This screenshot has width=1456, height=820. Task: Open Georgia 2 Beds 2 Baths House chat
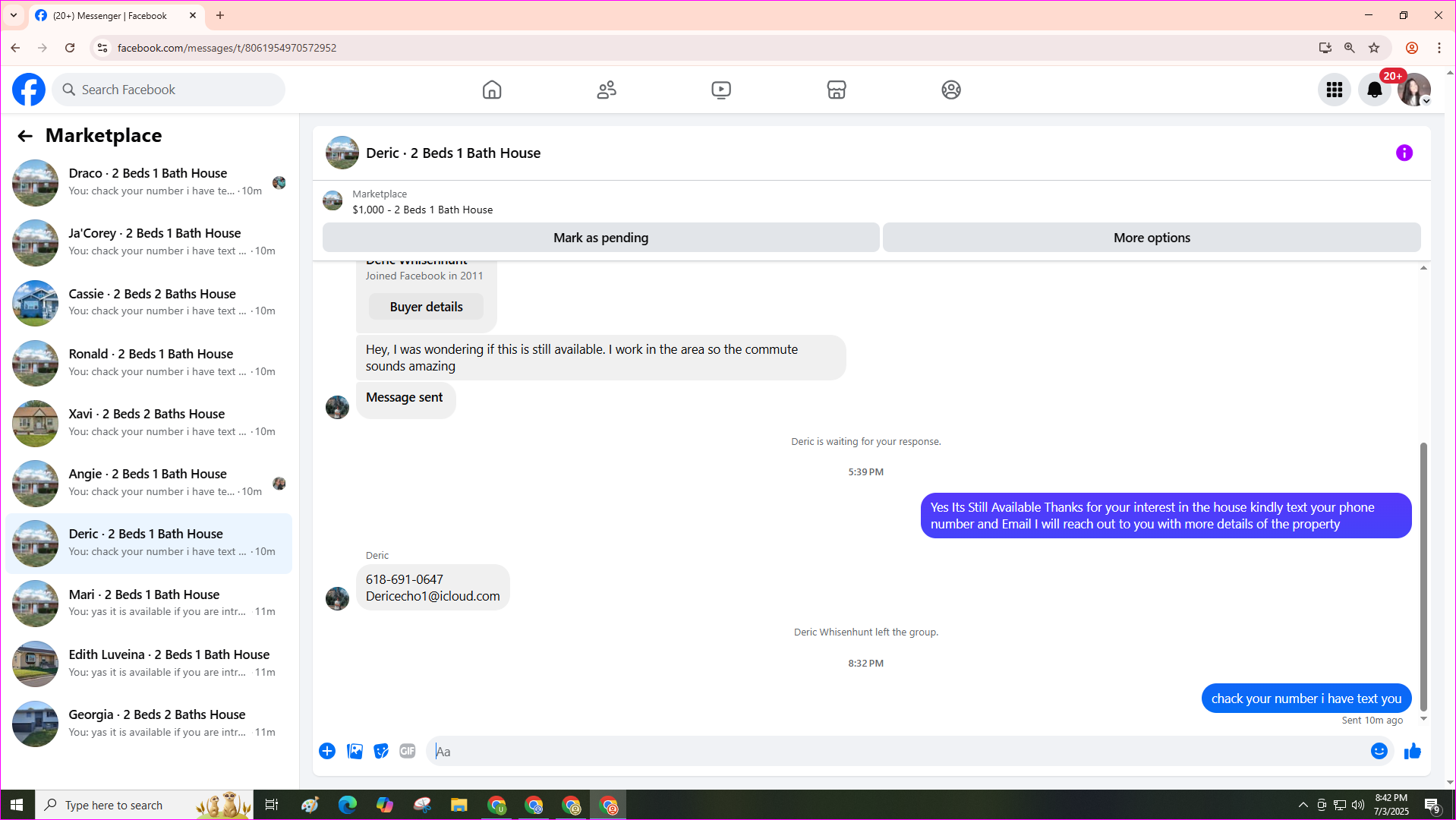point(149,724)
